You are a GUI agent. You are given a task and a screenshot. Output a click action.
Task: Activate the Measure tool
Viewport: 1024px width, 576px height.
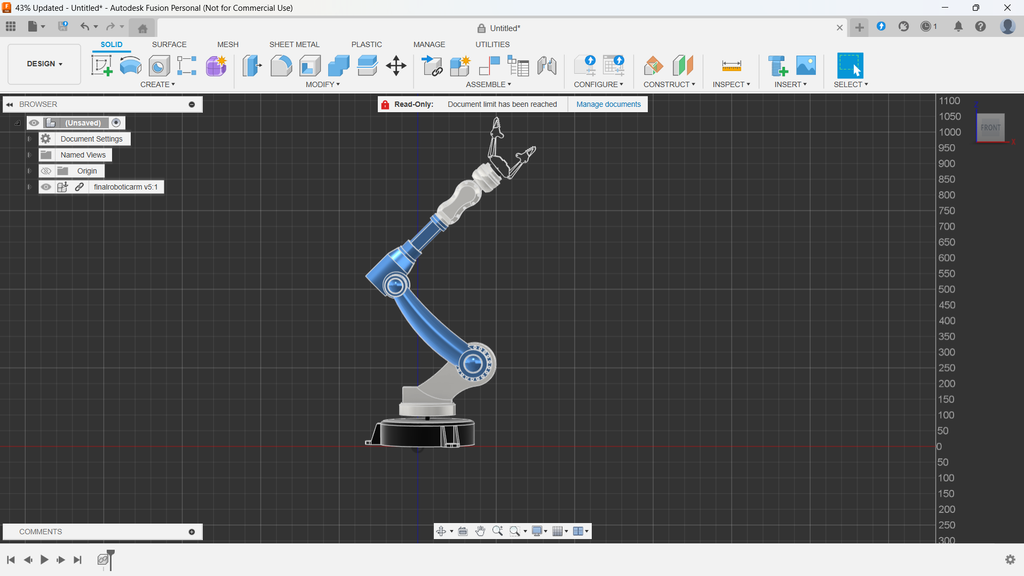[x=731, y=65]
